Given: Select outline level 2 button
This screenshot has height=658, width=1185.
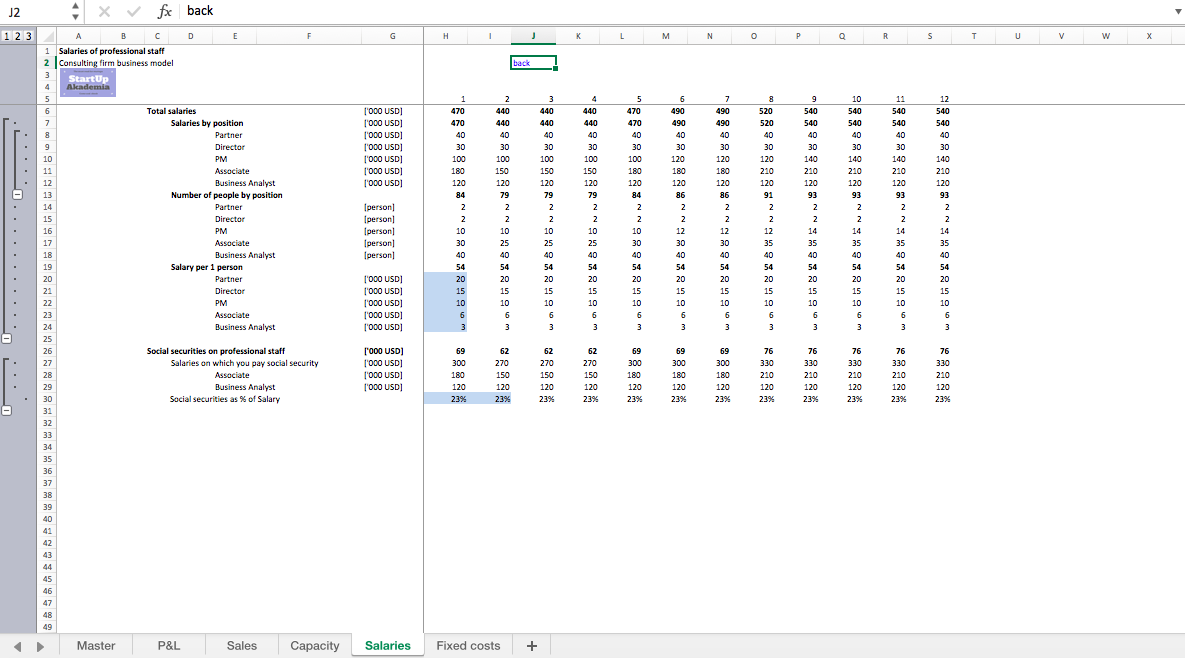Looking at the screenshot, I should tap(16, 35).
